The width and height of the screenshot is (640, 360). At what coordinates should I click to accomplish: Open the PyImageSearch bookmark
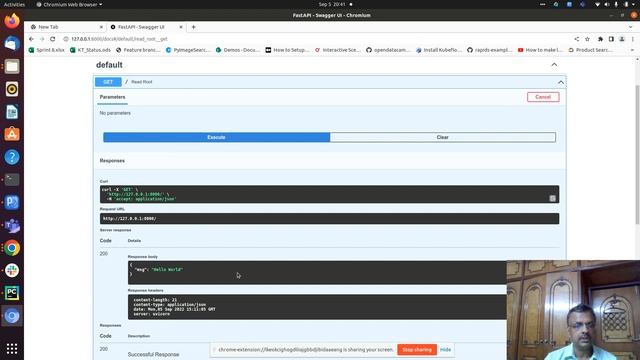[188, 50]
